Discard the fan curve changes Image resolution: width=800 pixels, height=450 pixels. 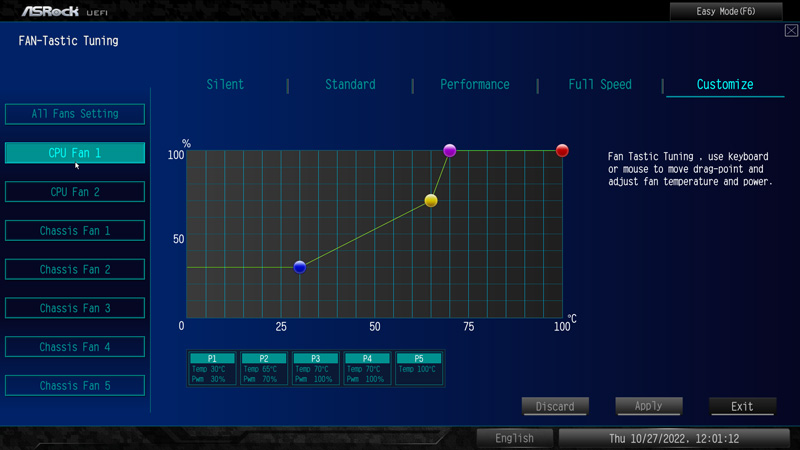click(x=555, y=407)
